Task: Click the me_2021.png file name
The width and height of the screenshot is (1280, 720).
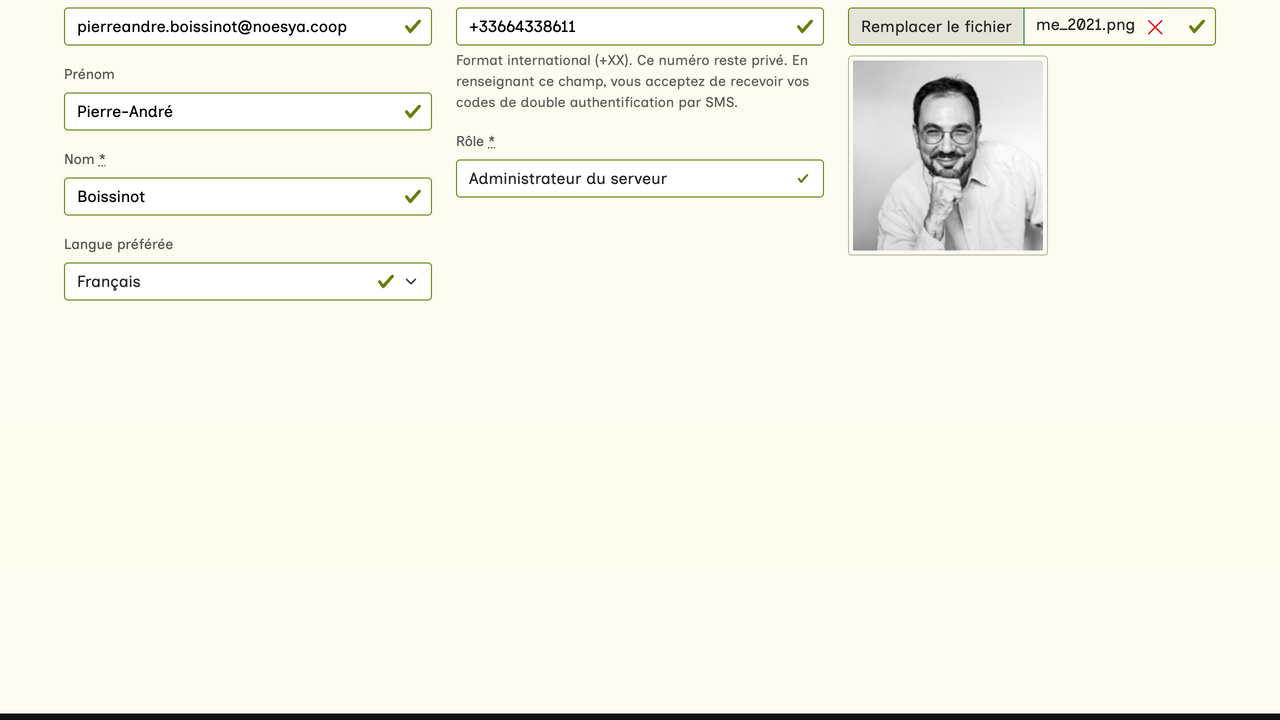Action: pos(1085,26)
